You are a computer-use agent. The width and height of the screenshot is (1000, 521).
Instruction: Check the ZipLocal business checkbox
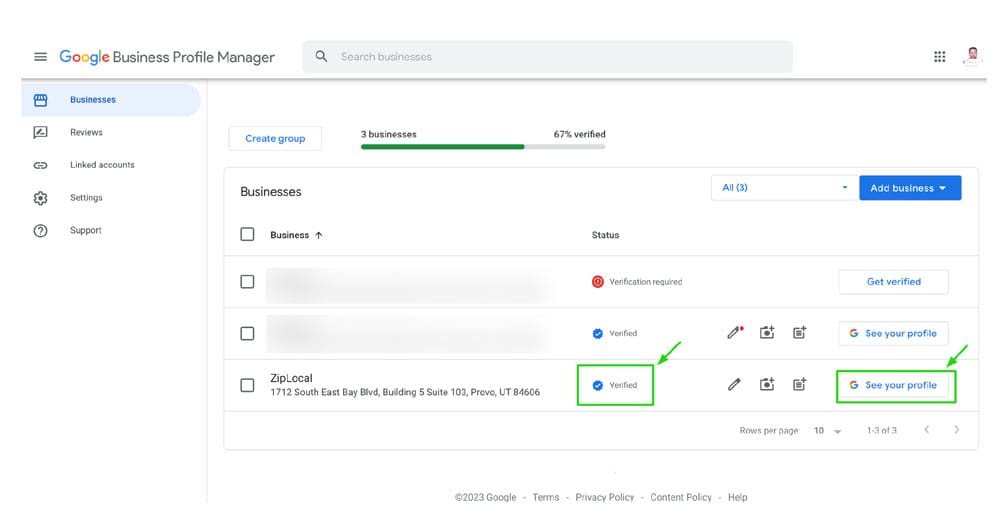pyautogui.click(x=247, y=385)
